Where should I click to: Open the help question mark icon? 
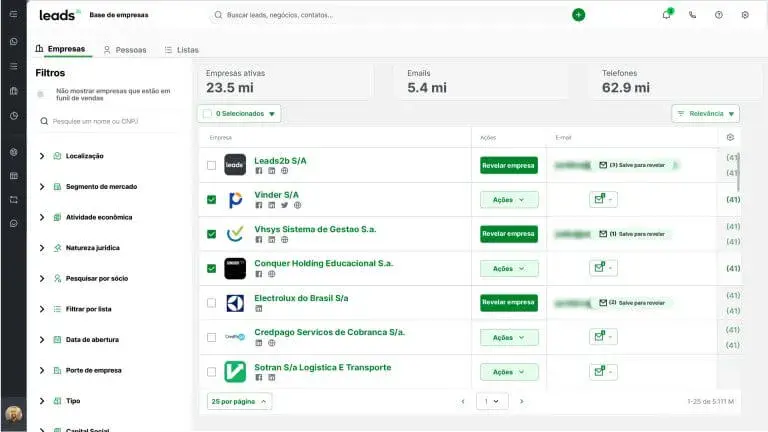[x=719, y=15]
